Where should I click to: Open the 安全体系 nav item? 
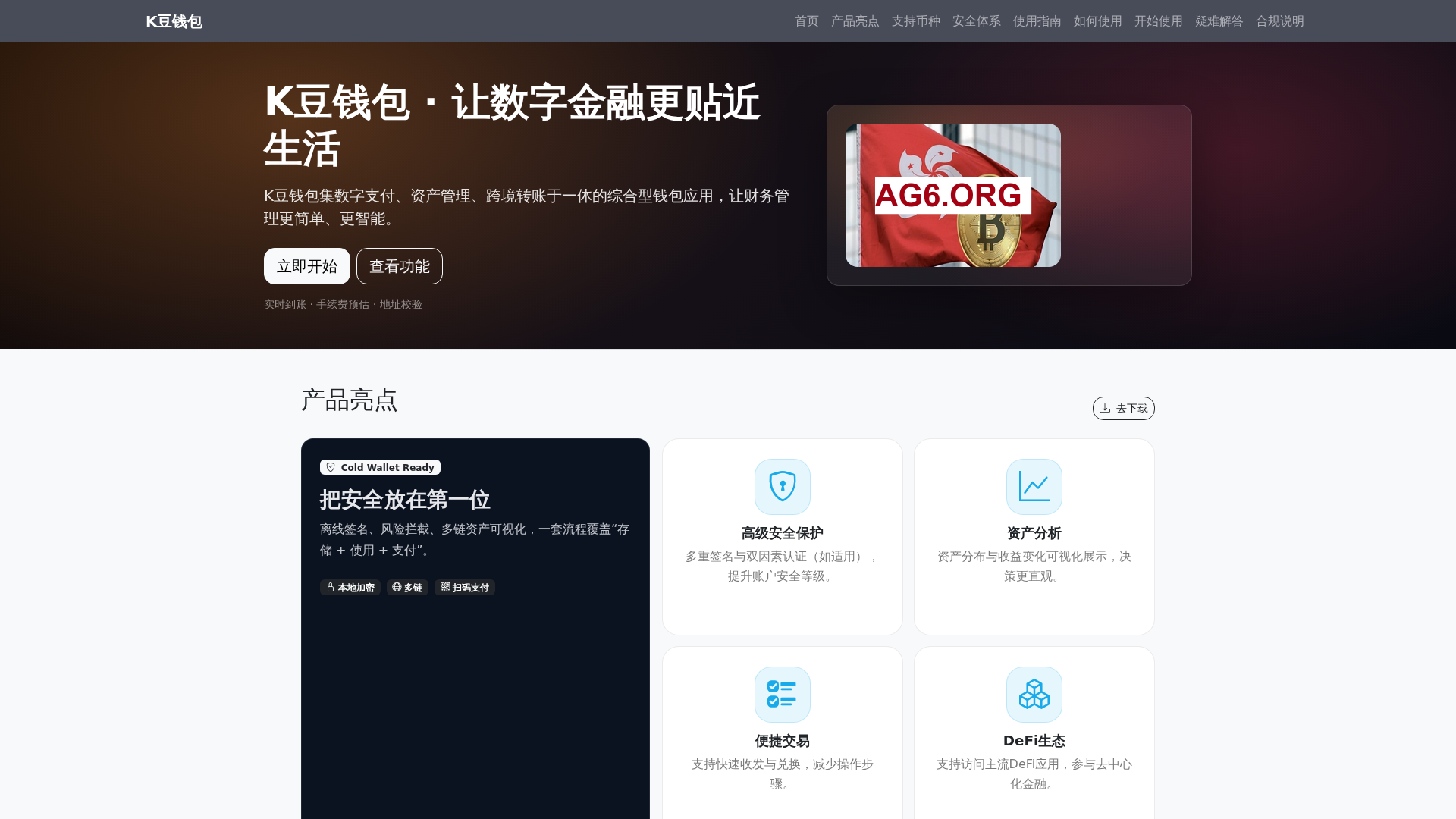point(976,21)
